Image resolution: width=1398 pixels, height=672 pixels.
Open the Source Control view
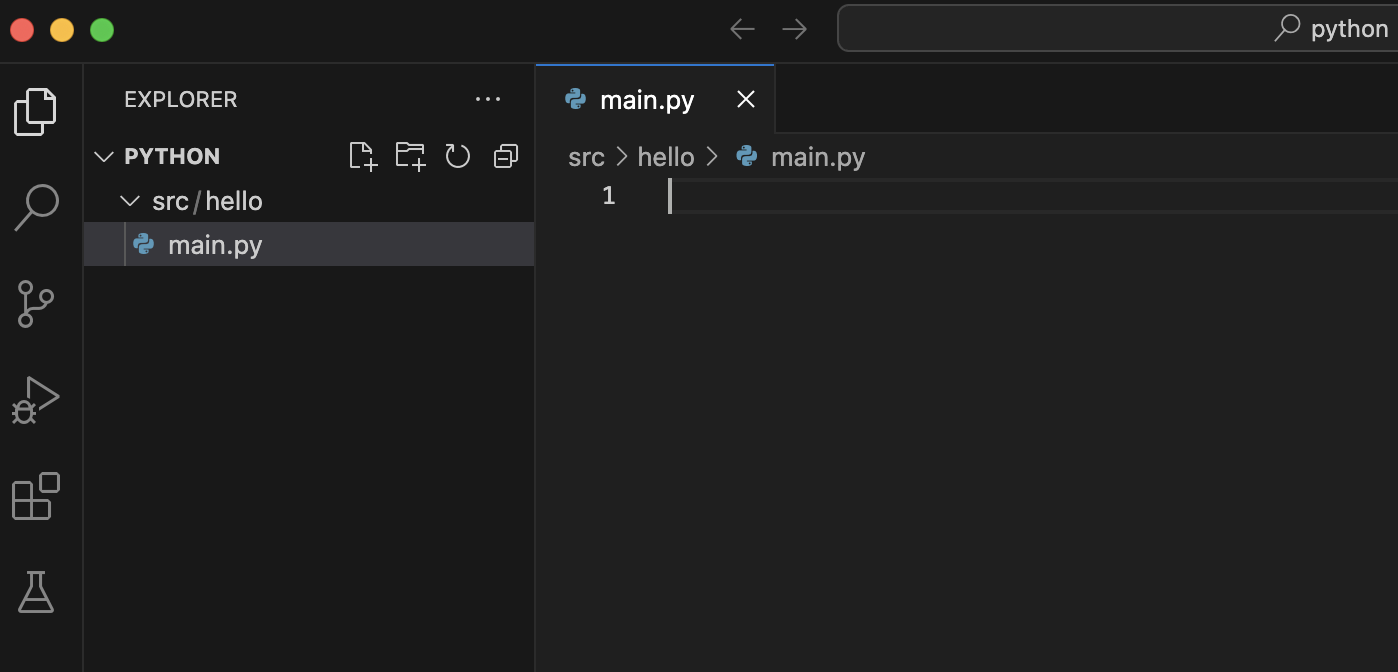[x=36, y=304]
